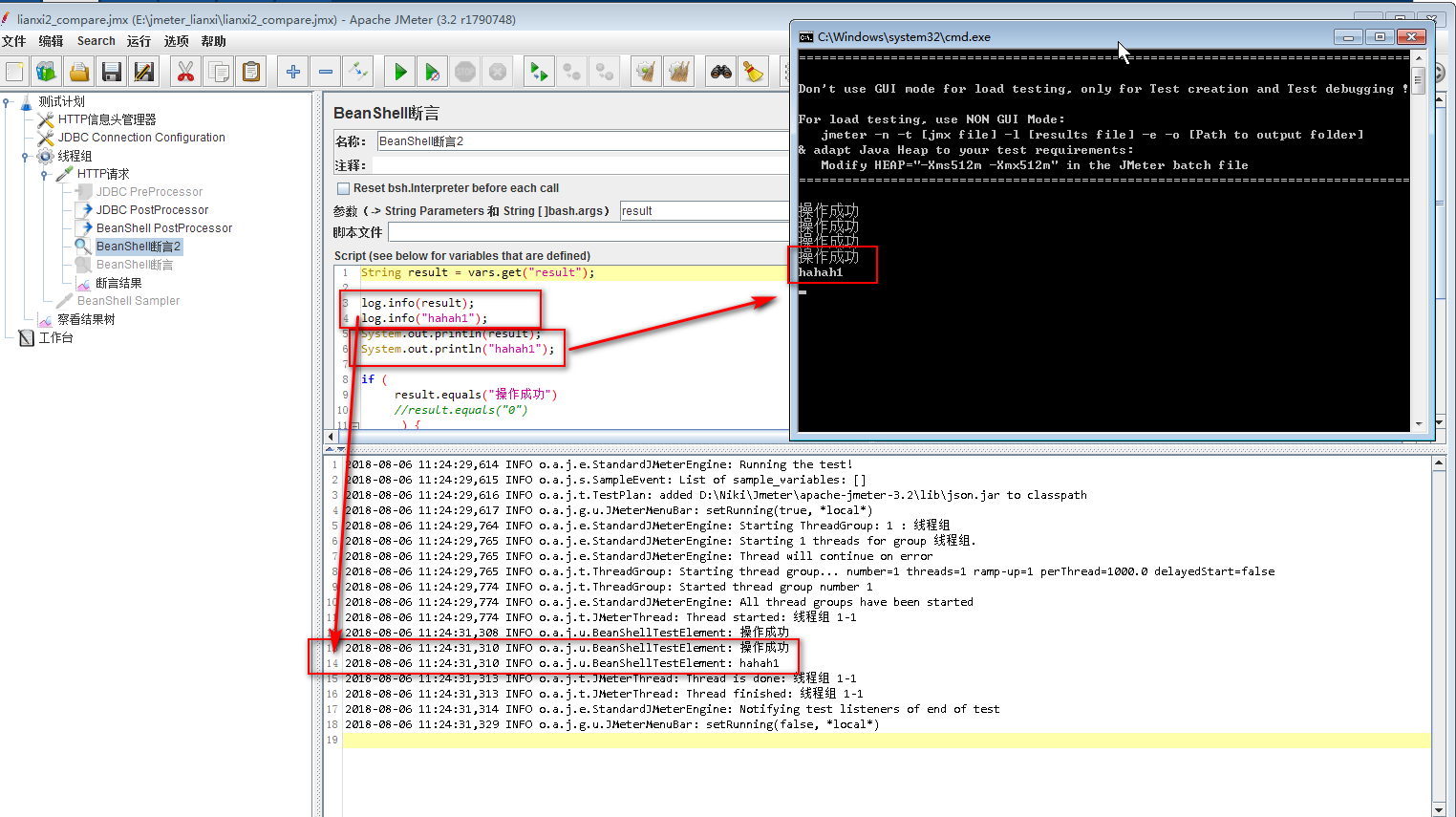
Task: Select 测试计划 in the tree
Action: click(61, 101)
